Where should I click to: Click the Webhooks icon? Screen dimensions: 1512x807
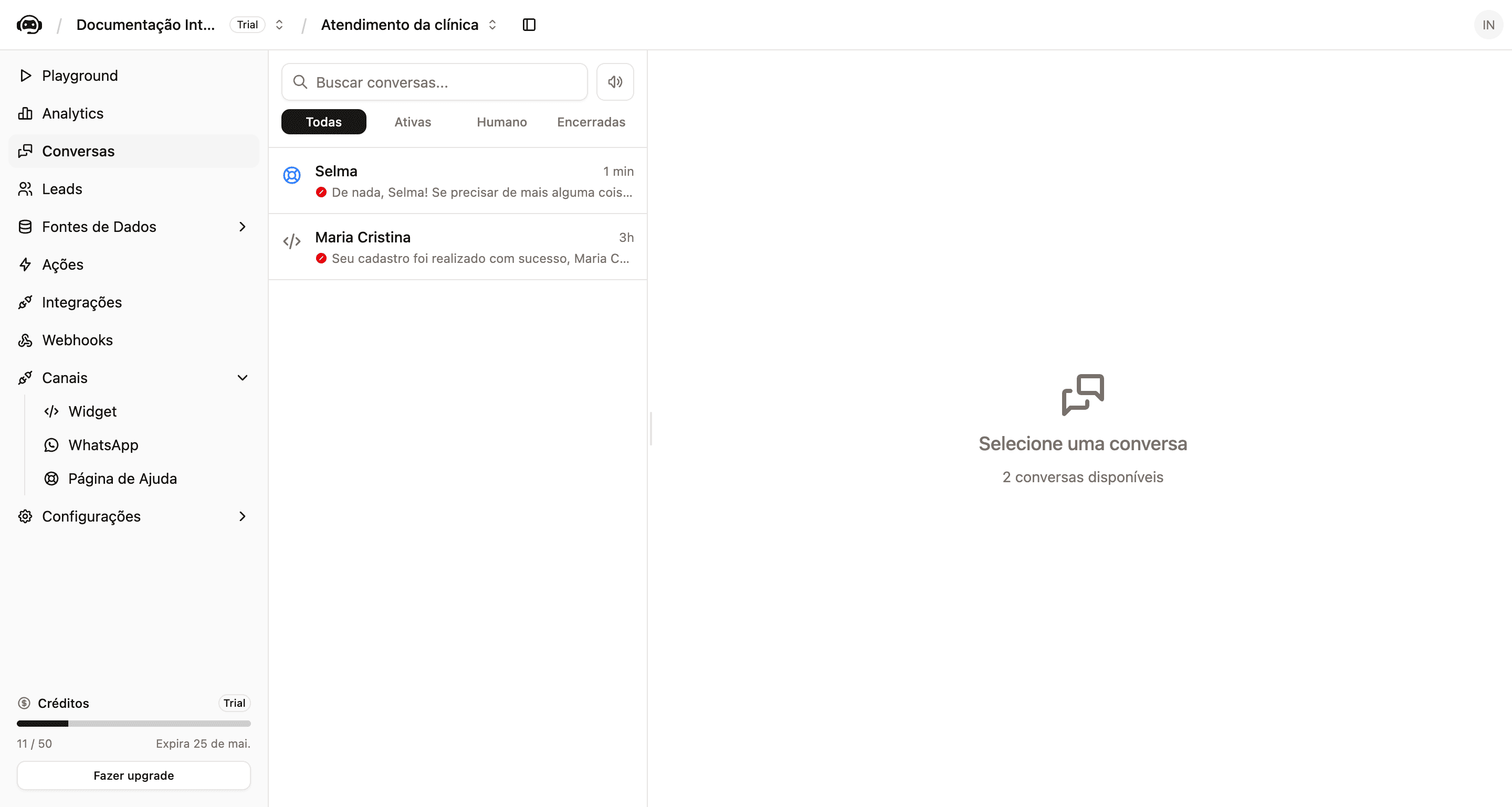click(25, 340)
